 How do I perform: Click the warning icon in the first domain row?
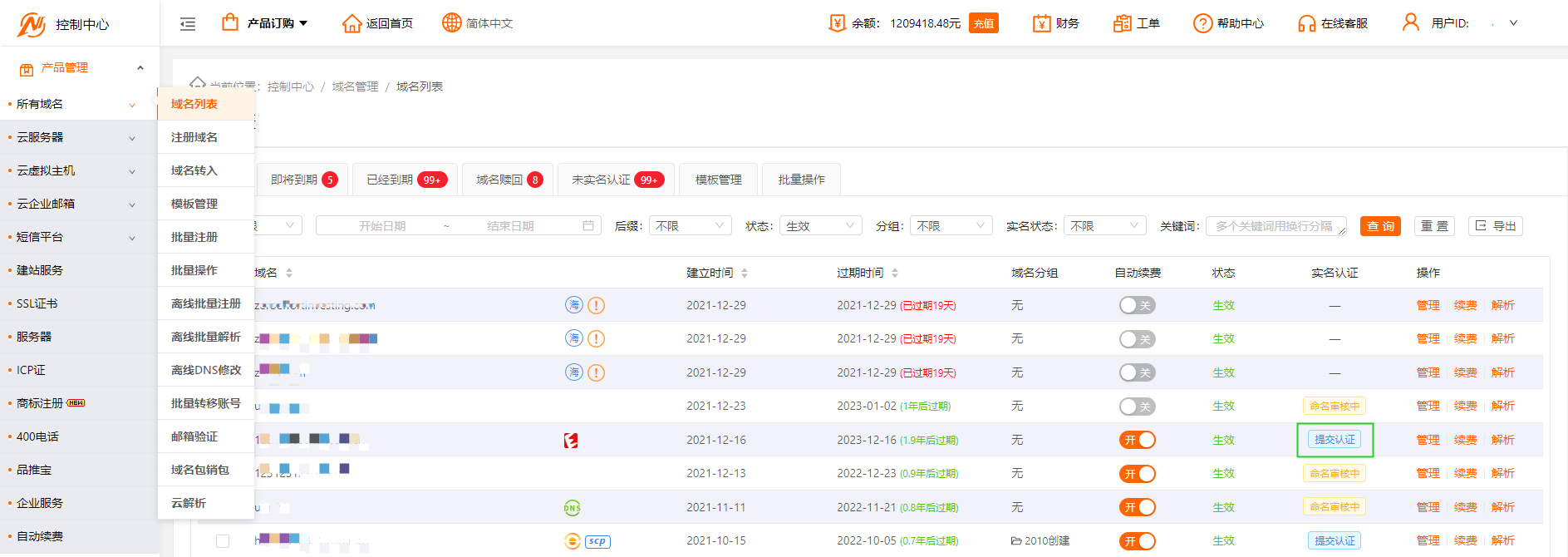click(596, 305)
